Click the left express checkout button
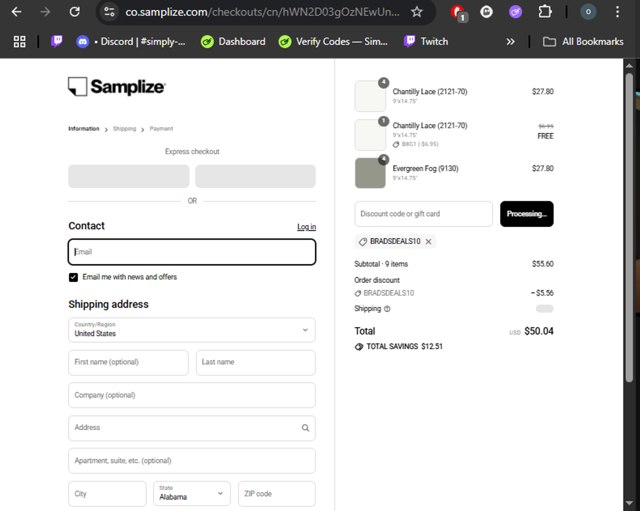The height and width of the screenshot is (511, 640). click(129, 176)
